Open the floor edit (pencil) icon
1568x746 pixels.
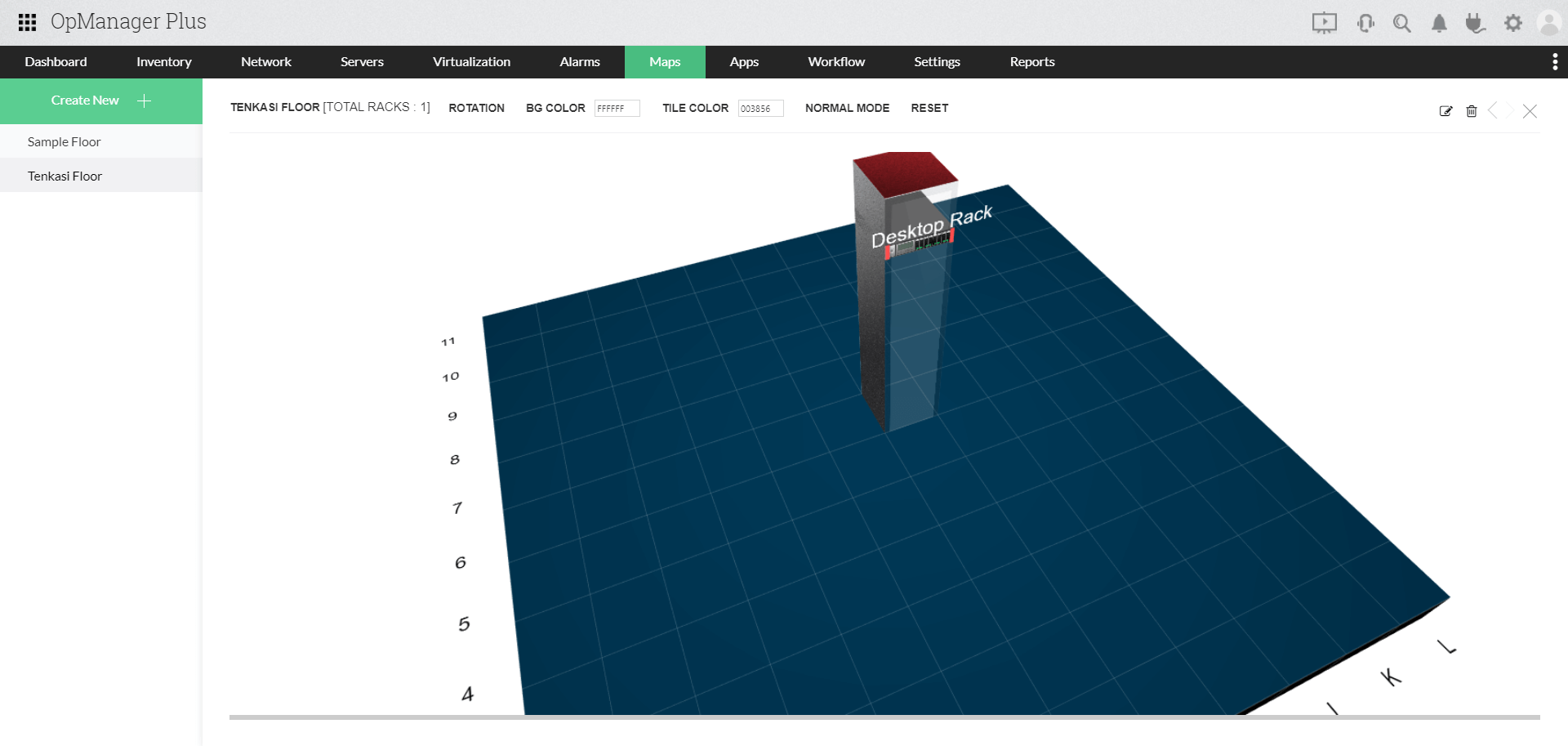click(1445, 110)
